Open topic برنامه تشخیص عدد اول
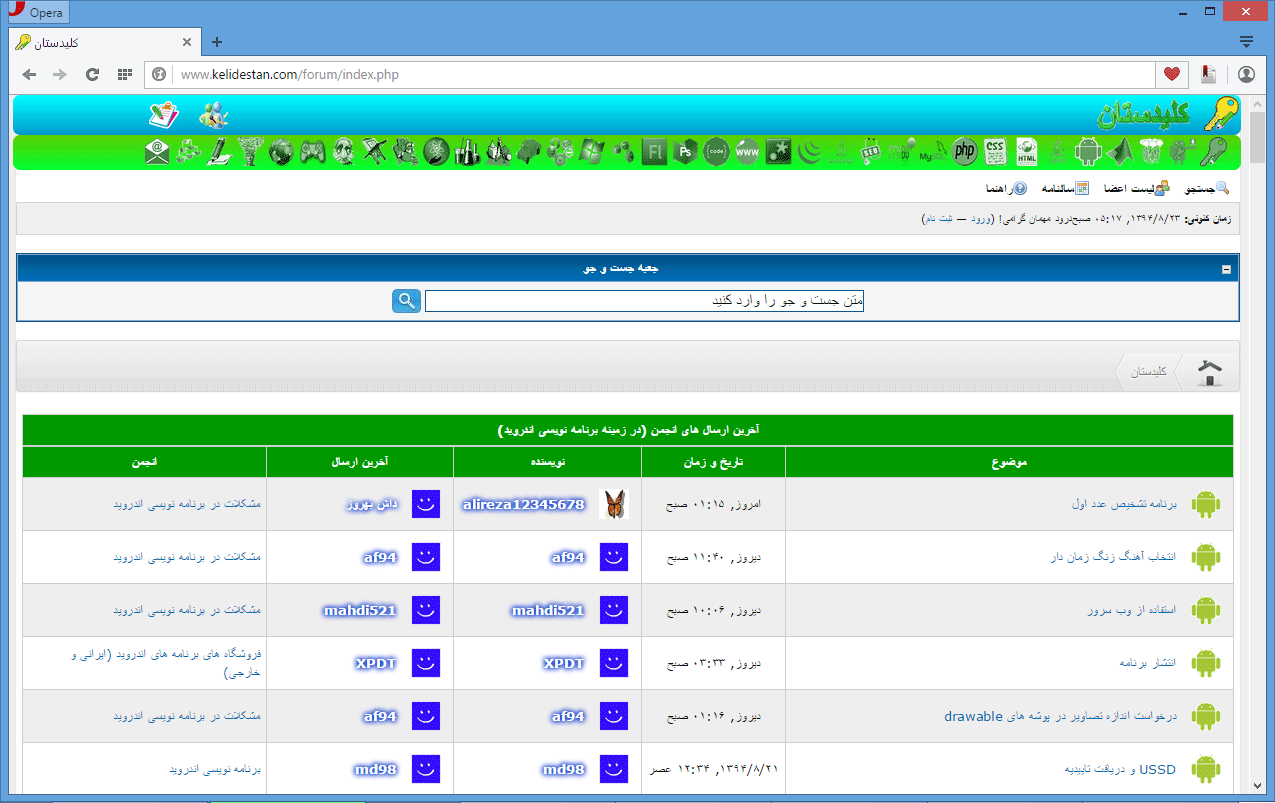 point(1124,504)
